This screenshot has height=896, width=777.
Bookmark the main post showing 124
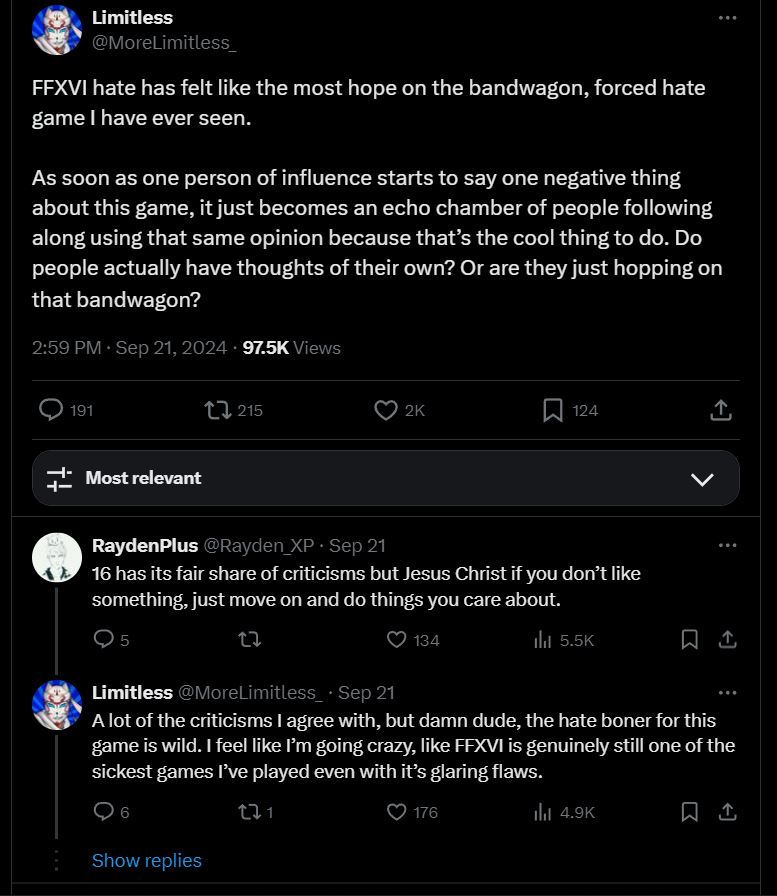(x=553, y=410)
